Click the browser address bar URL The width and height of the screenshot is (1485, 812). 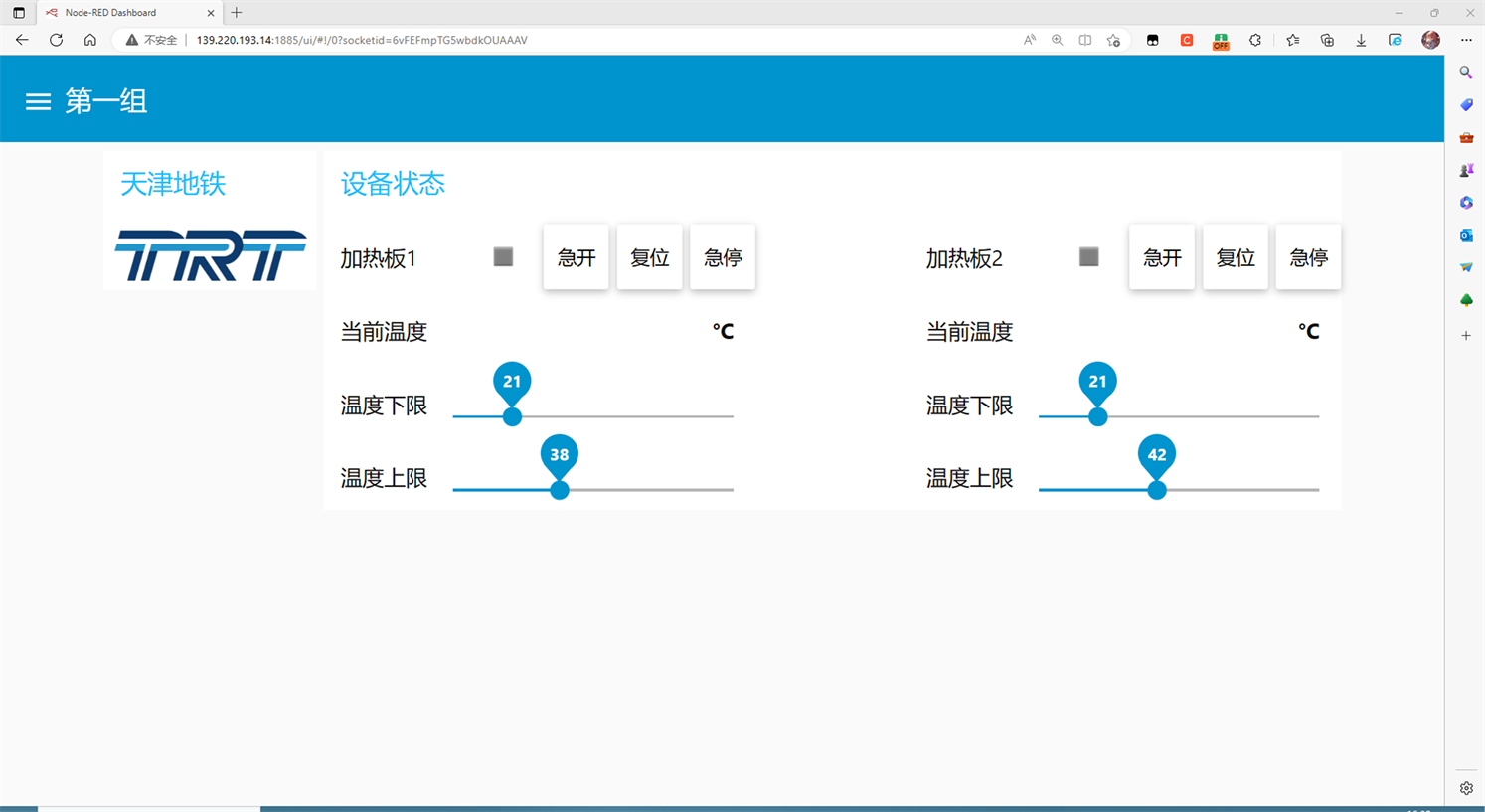[x=362, y=40]
